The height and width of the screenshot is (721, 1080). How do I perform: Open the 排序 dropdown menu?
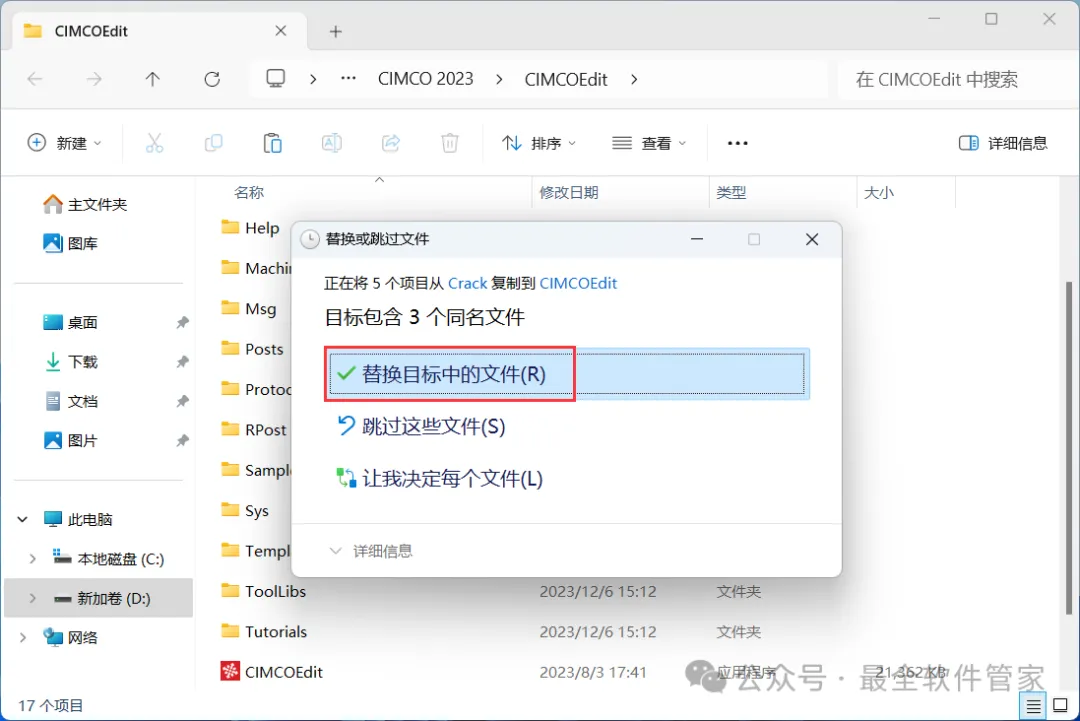(x=539, y=143)
